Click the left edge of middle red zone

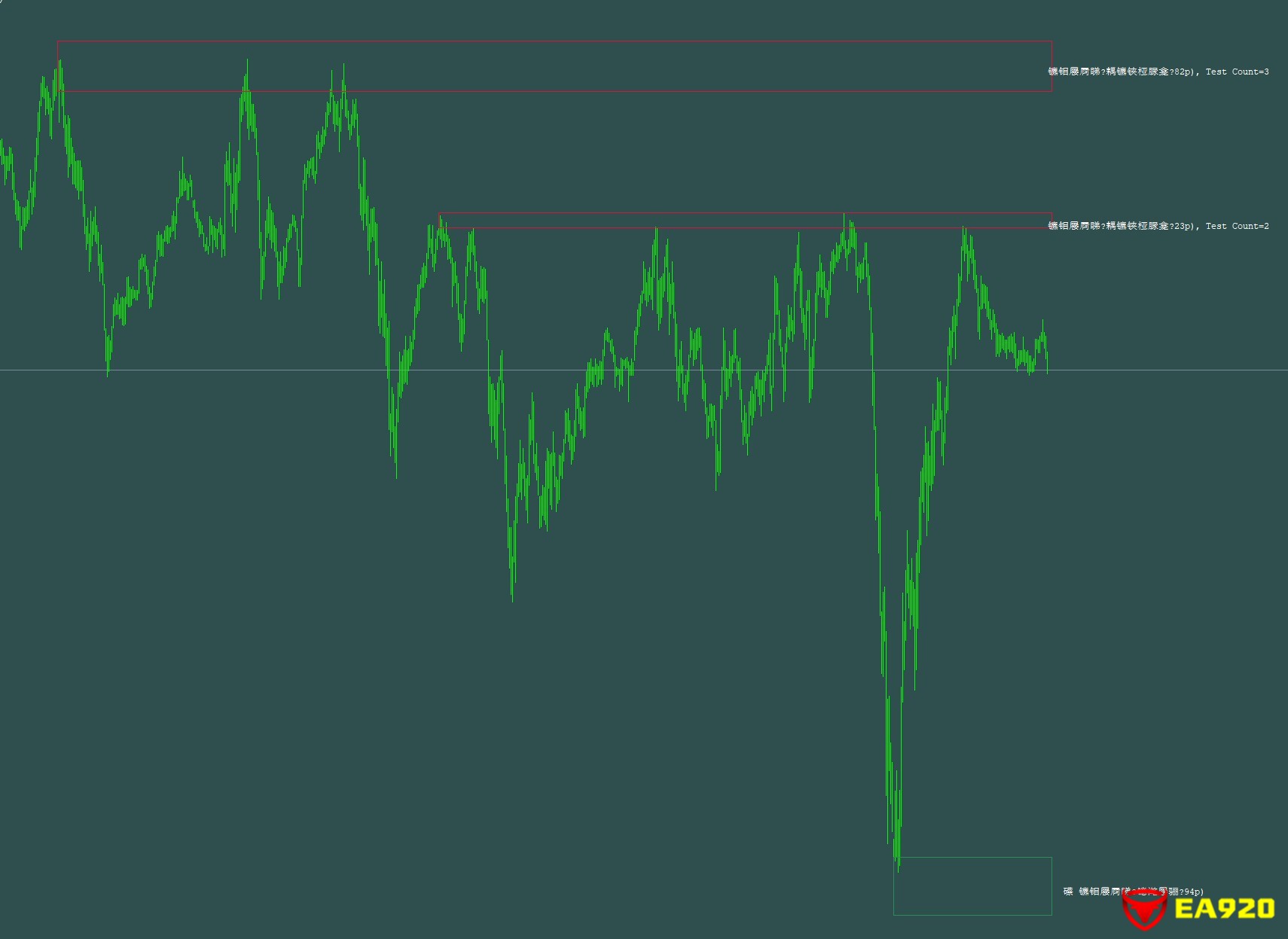440,221
